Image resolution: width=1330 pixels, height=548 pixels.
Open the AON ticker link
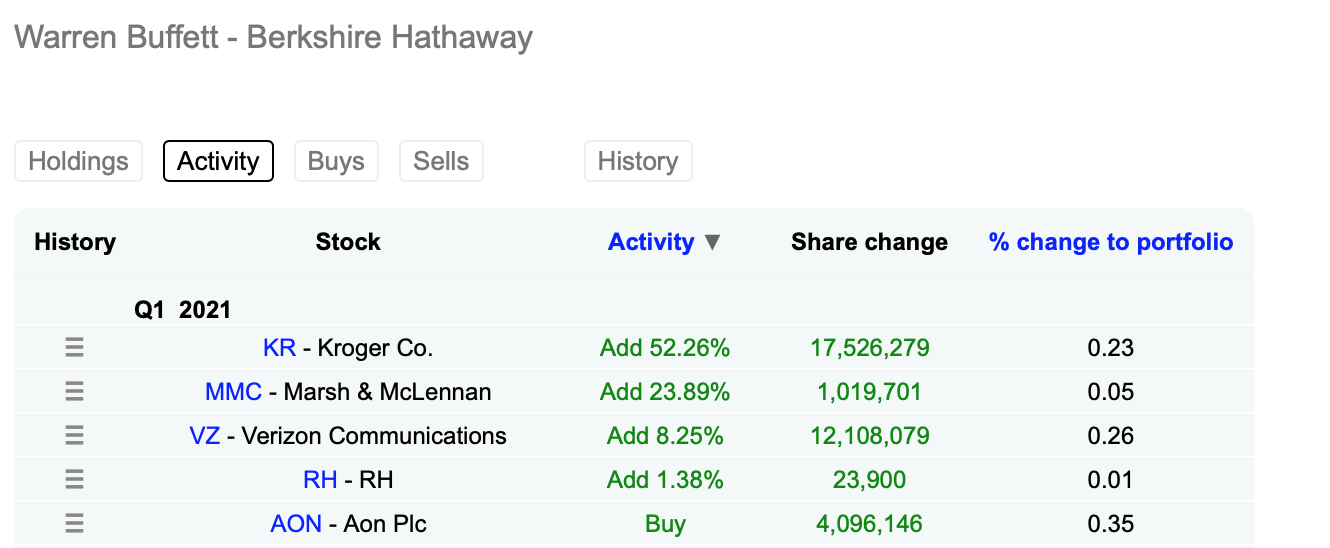click(x=296, y=524)
